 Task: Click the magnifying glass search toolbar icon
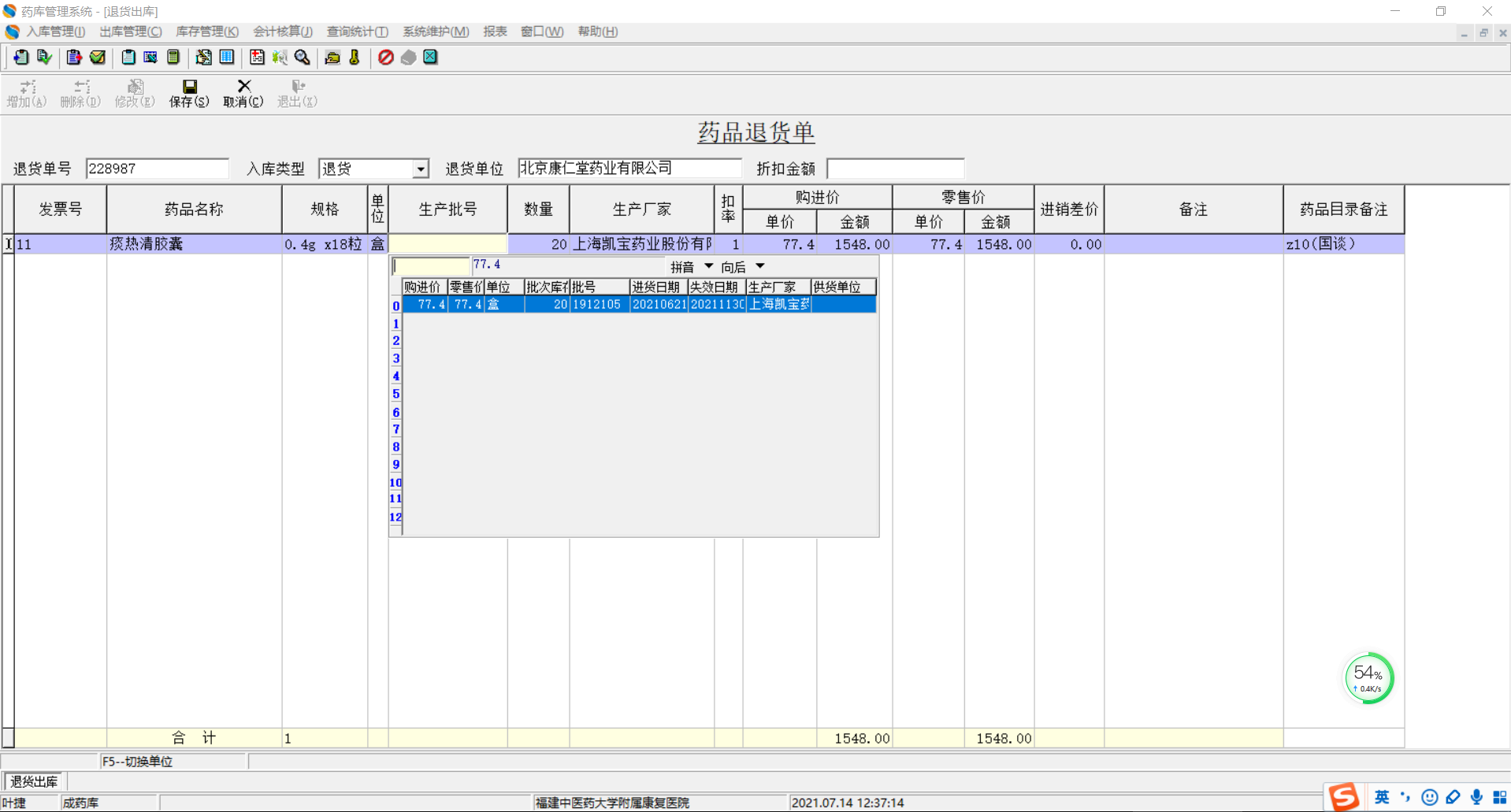pos(303,57)
